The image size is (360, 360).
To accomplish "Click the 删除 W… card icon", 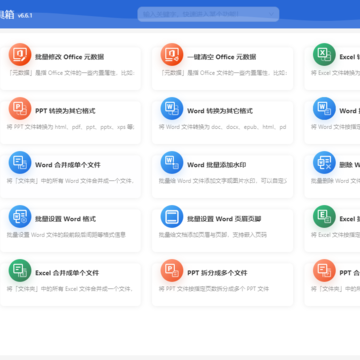I will (324, 162).
